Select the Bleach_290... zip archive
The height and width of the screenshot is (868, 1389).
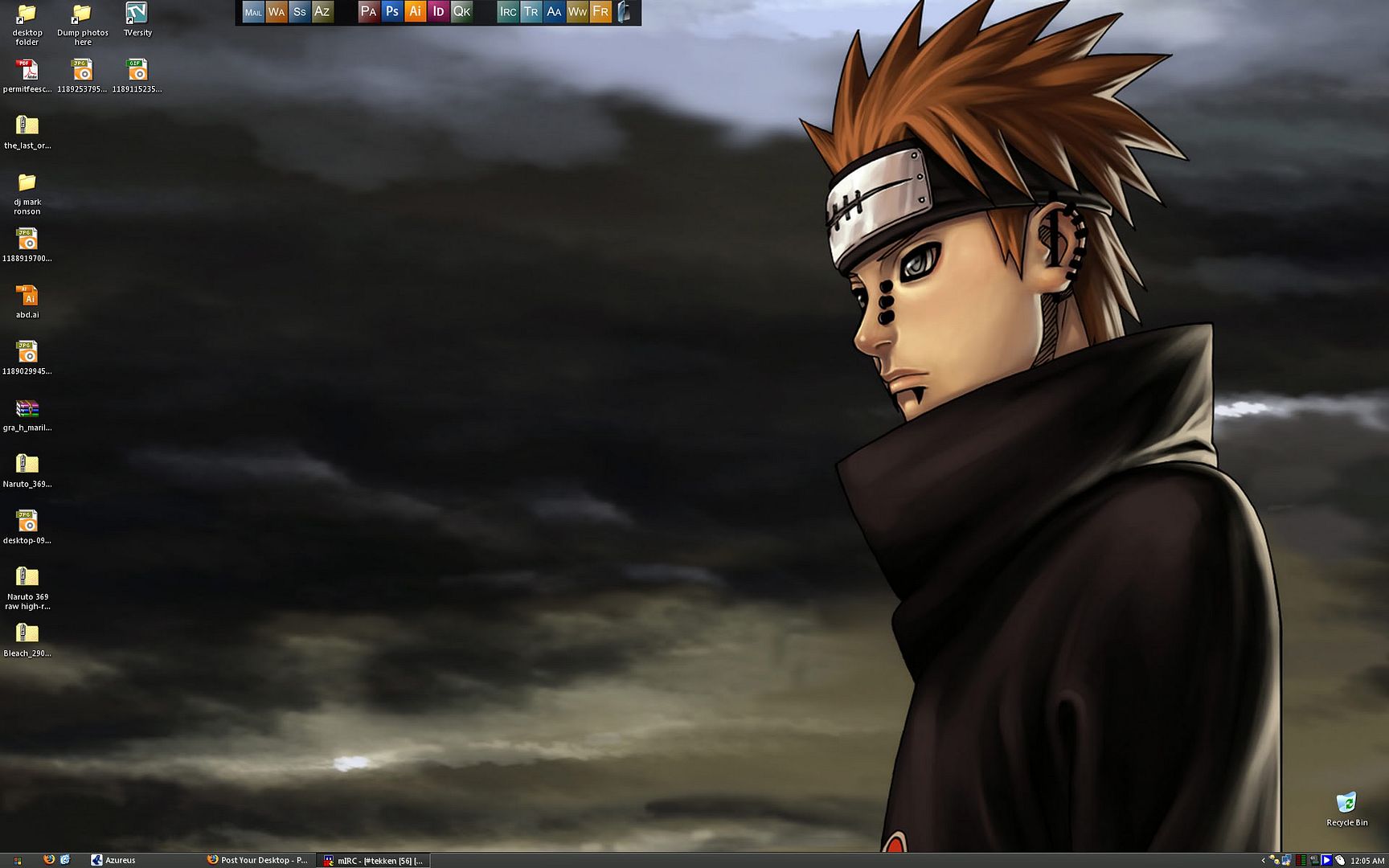point(27,641)
